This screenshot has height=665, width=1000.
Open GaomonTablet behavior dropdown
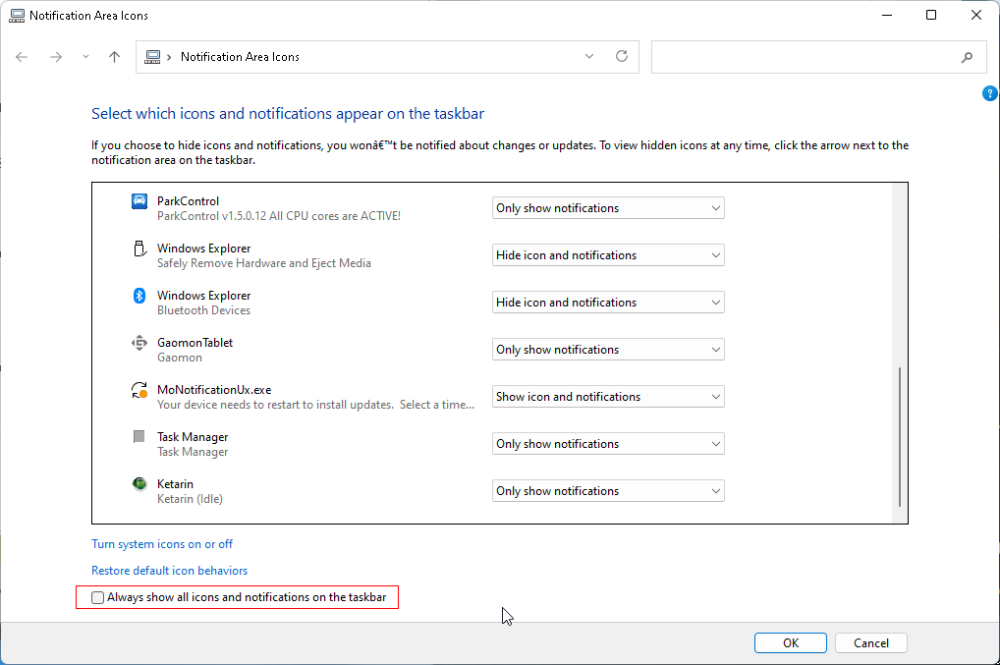click(608, 349)
